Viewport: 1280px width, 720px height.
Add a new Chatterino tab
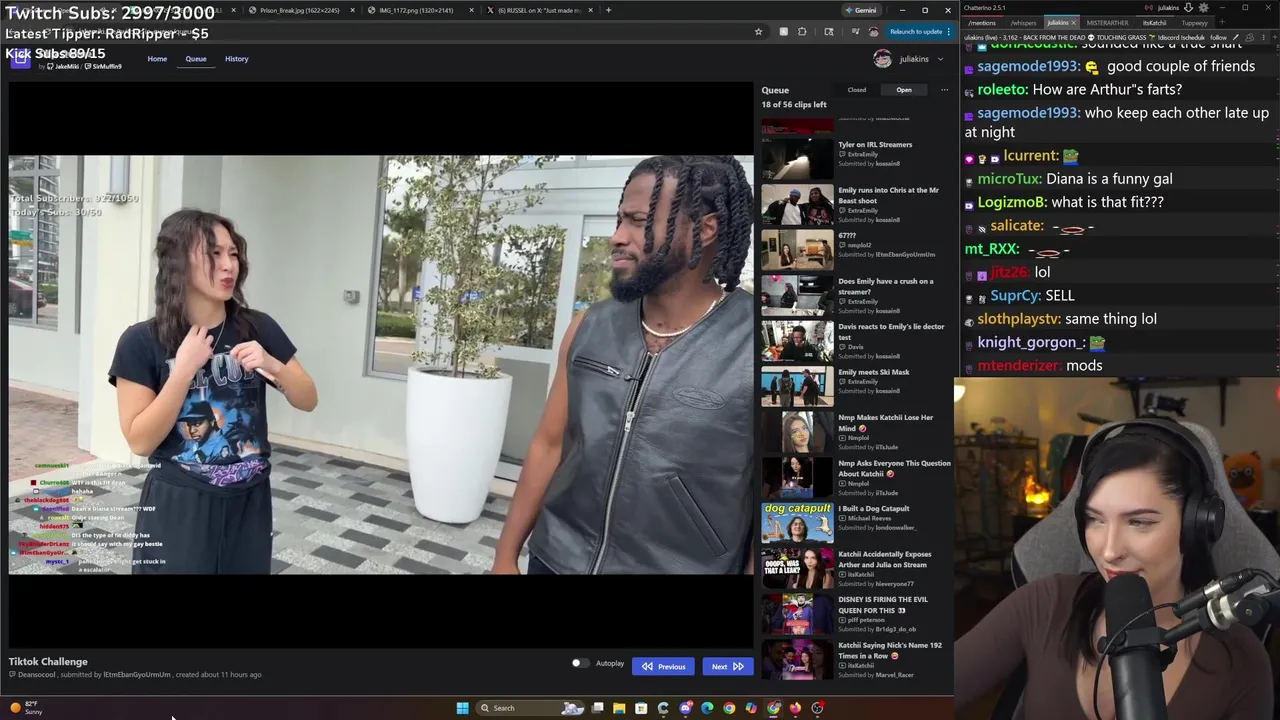click(x=1222, y=22)
